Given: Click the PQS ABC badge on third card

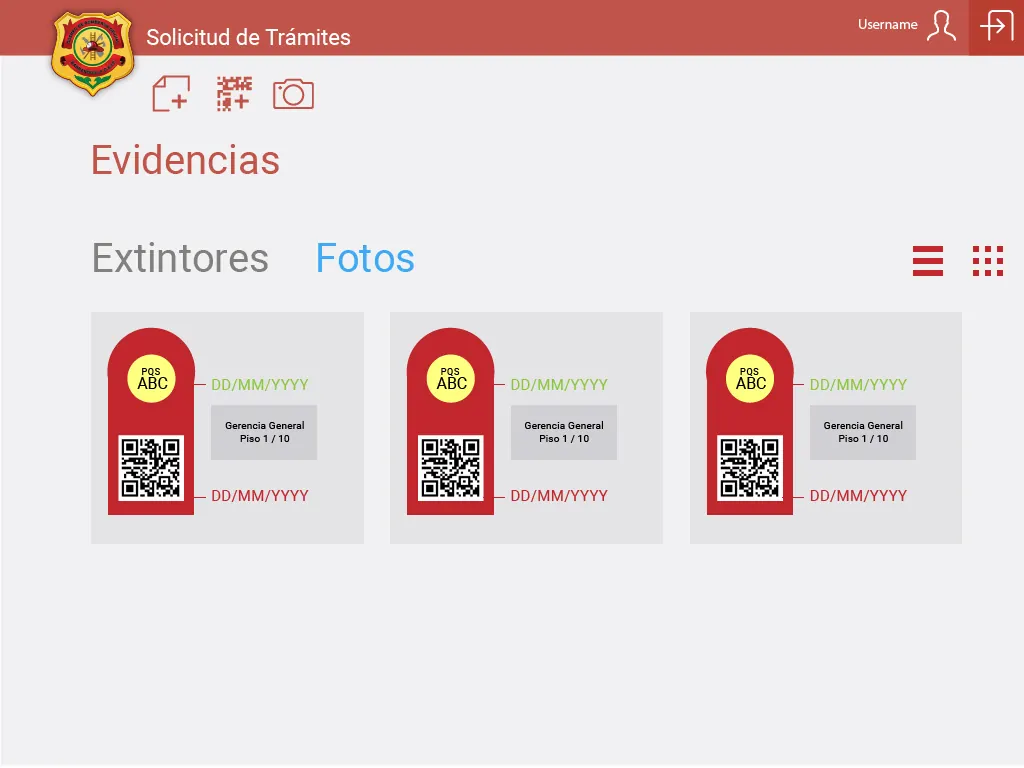Looking at the screenshot, I should 750,379.
